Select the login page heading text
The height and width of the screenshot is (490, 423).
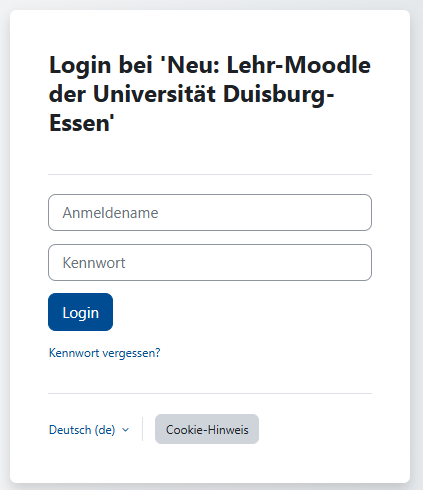pyautogui.click(x=210, y=94)
